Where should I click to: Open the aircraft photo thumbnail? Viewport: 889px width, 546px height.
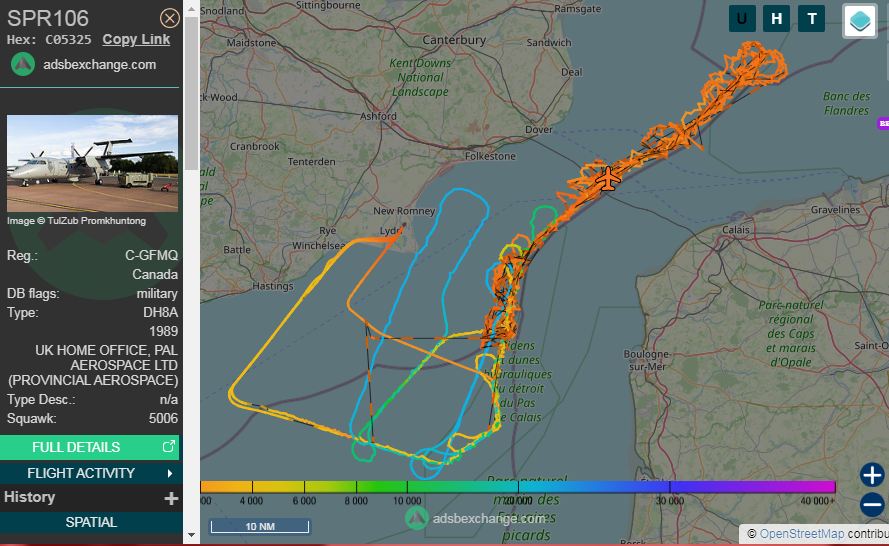[92, 163]
